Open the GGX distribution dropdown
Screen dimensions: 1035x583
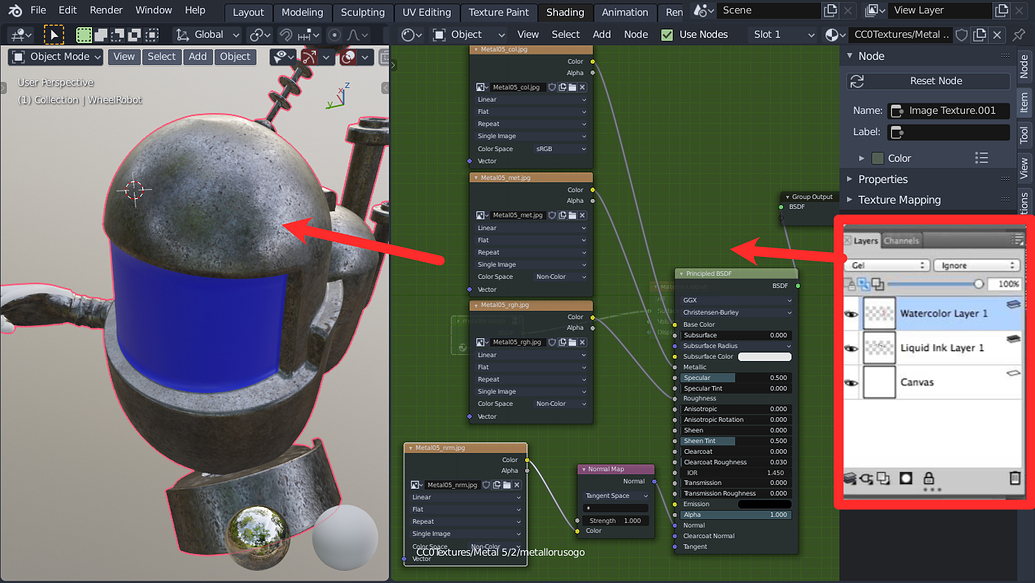tap(736, 300)
